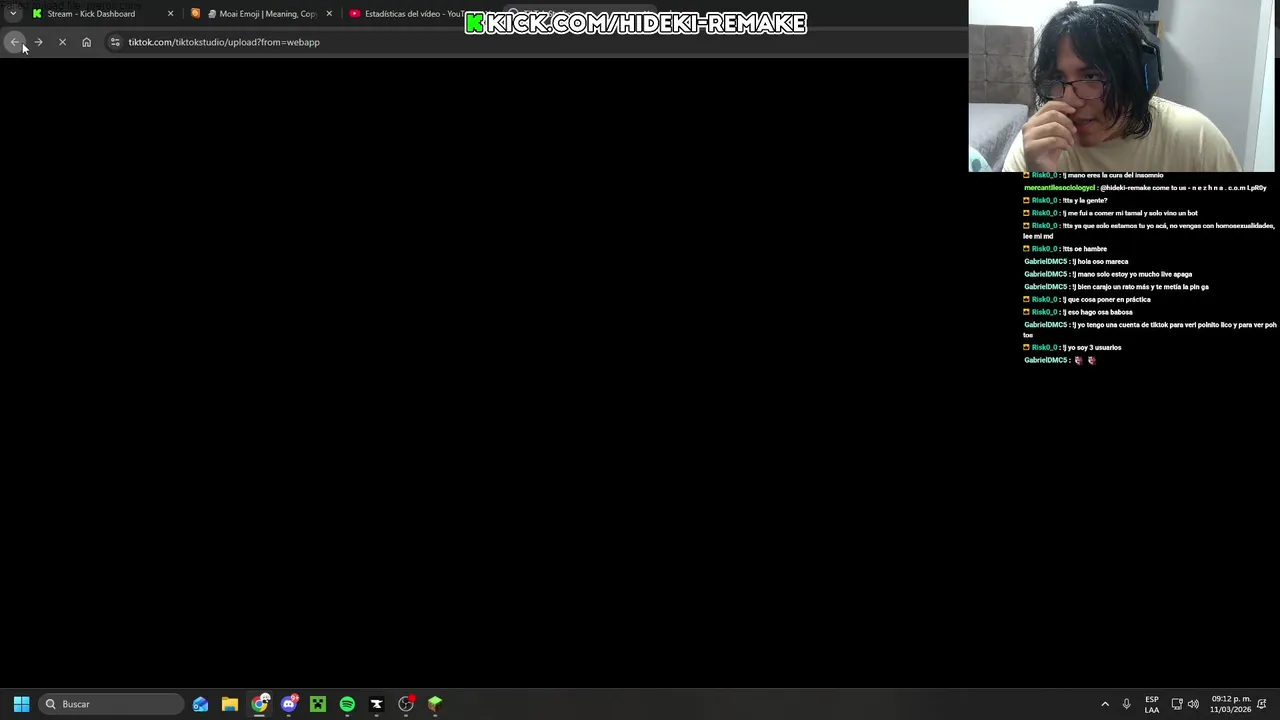The height and width of the screenshot is (720, 1280).
Task: Open the Minecraft creeper taskbar icon
Action: pyautogui.click(x=318, y=704)
